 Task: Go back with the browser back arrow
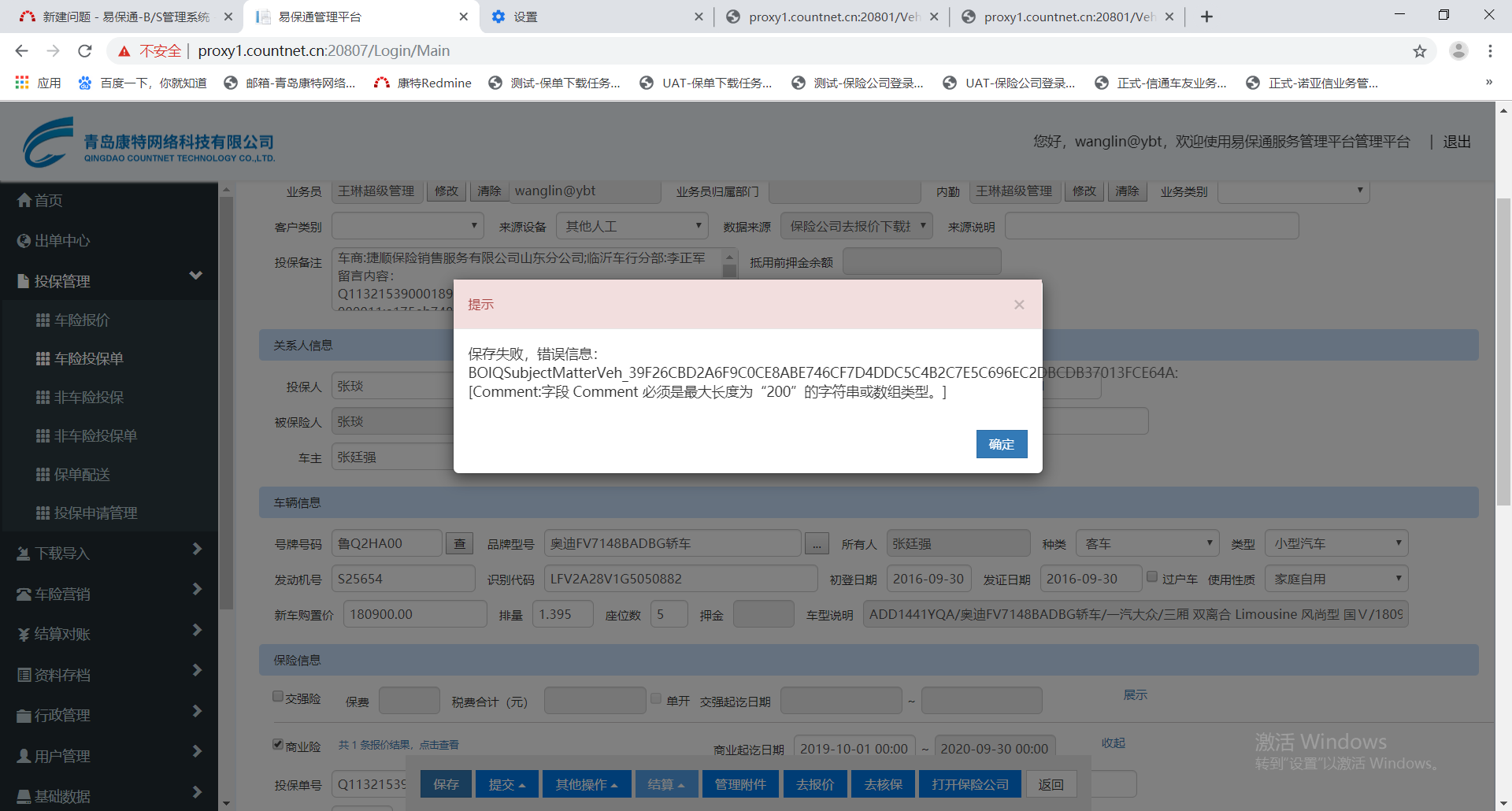coord(21,51)
